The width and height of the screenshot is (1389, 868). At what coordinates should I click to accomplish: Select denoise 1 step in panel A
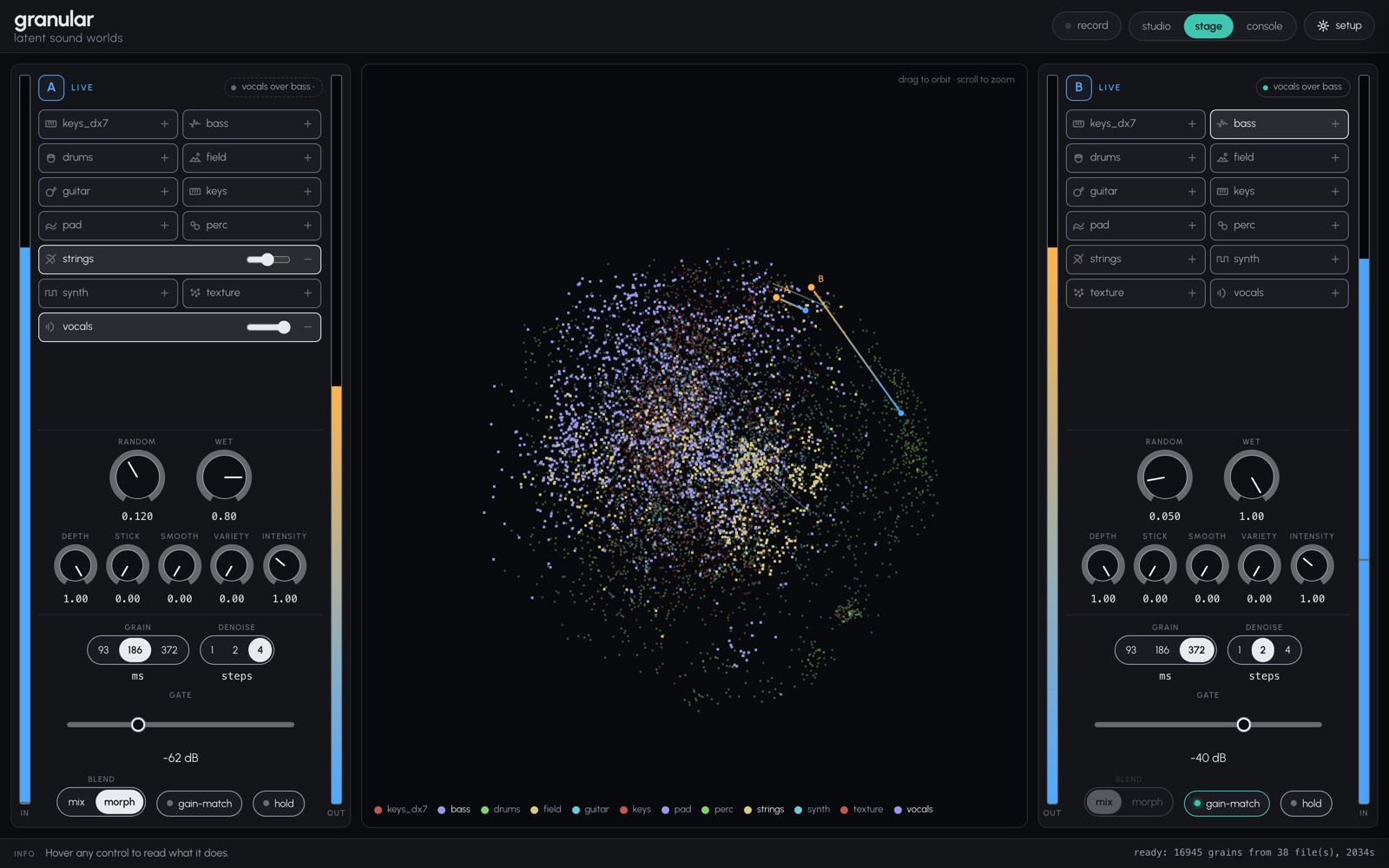tap(212, 650)
